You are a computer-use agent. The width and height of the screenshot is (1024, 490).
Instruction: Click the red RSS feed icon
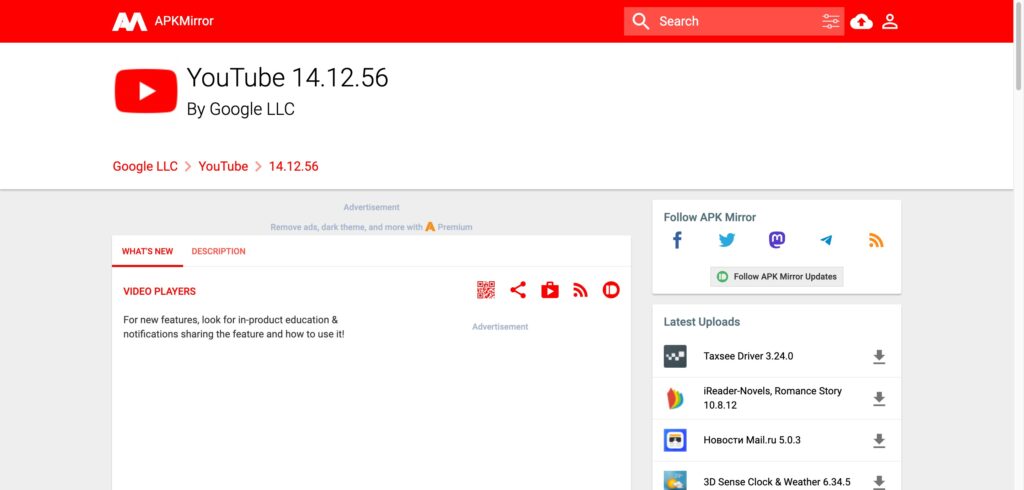point(581,290)
